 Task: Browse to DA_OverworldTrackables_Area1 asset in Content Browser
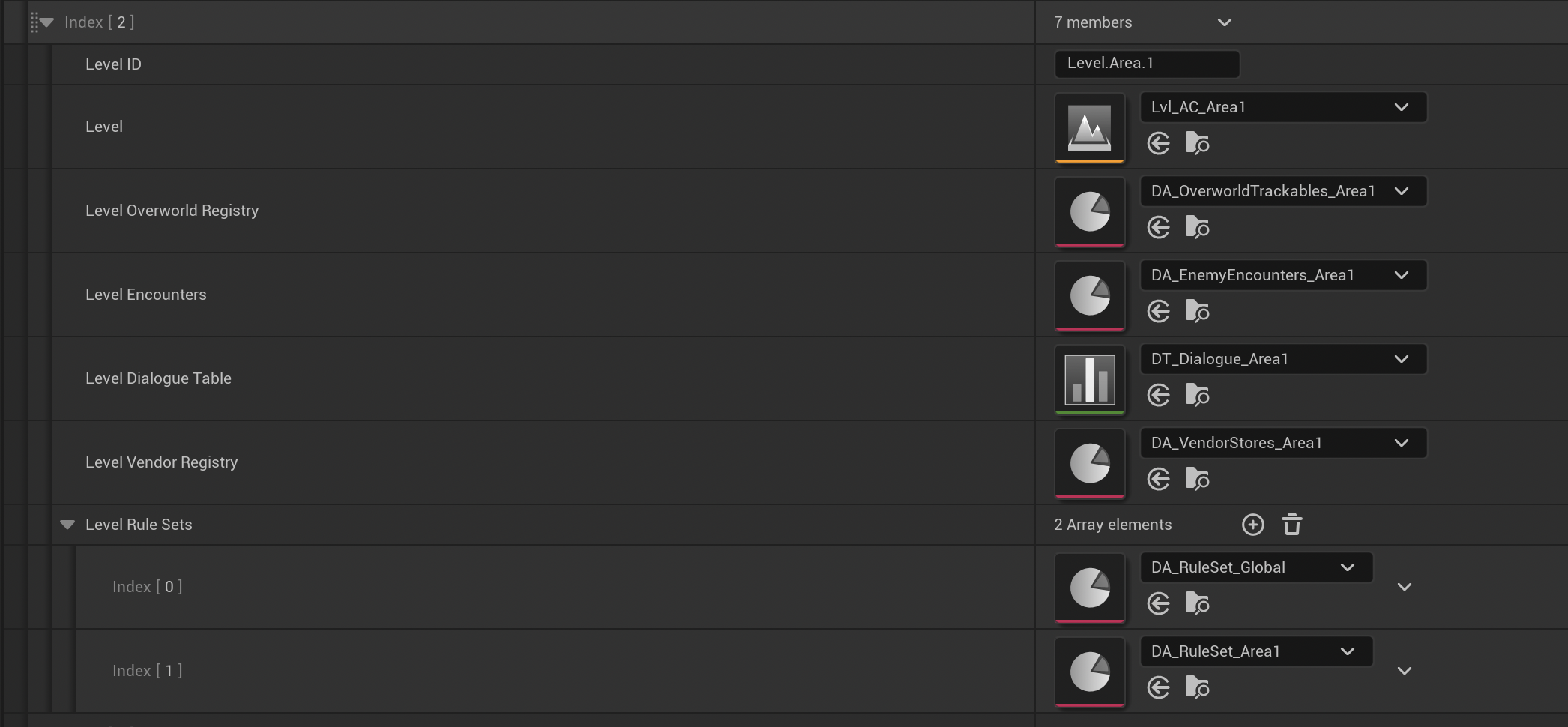pyautogui.click(x=1197, y=227)
